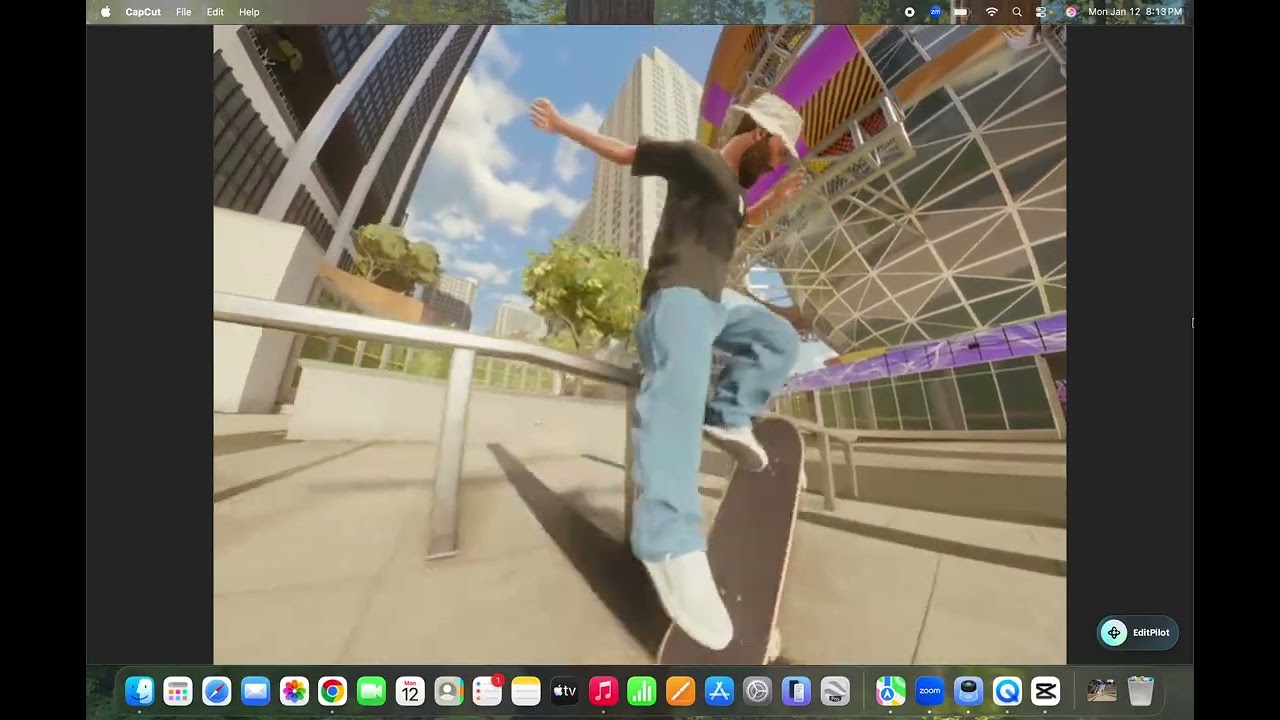Open Reminders with badge in dock

487,691
